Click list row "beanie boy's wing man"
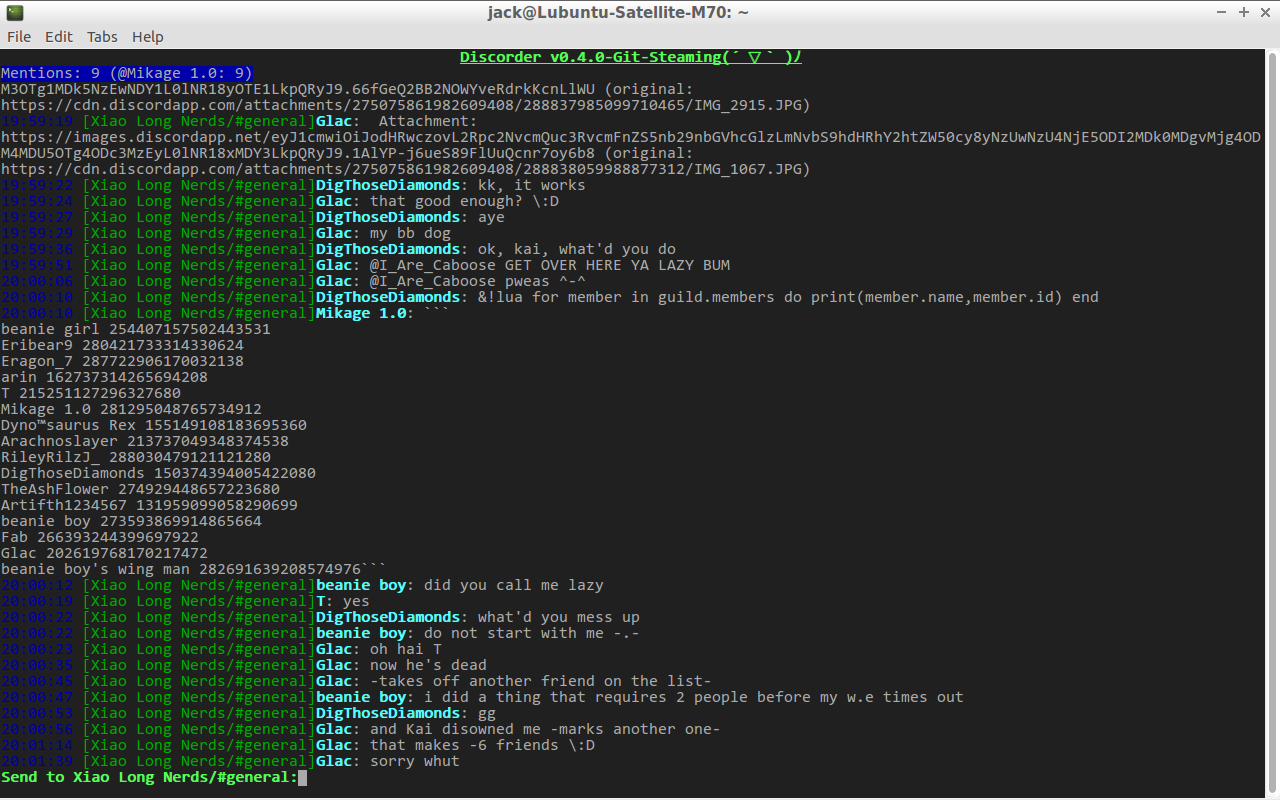Image resolution: width=1280 pixels, height=800 pixels. [x=194, y=569]
